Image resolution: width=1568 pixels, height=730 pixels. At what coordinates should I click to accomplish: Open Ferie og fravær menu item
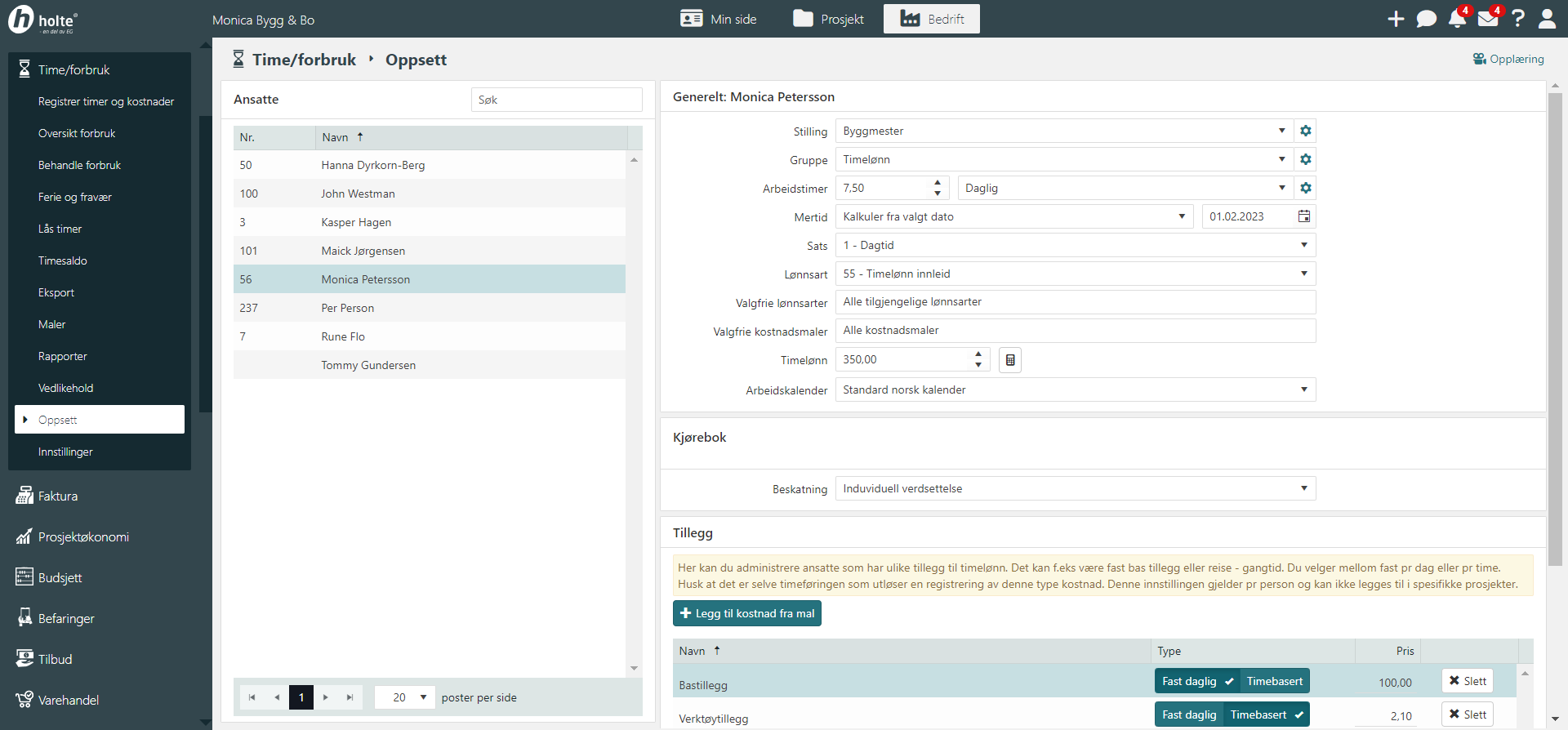[75, 197]
